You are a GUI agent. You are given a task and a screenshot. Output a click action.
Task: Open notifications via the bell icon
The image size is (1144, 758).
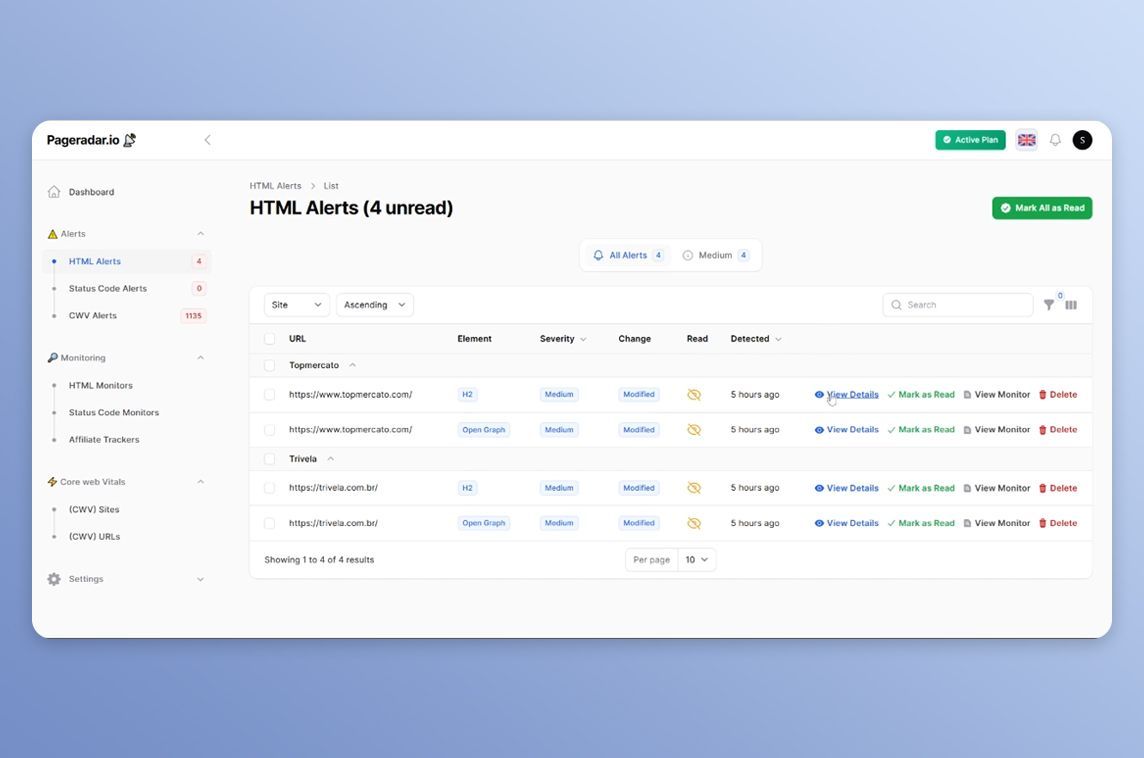coord(1054,139)
